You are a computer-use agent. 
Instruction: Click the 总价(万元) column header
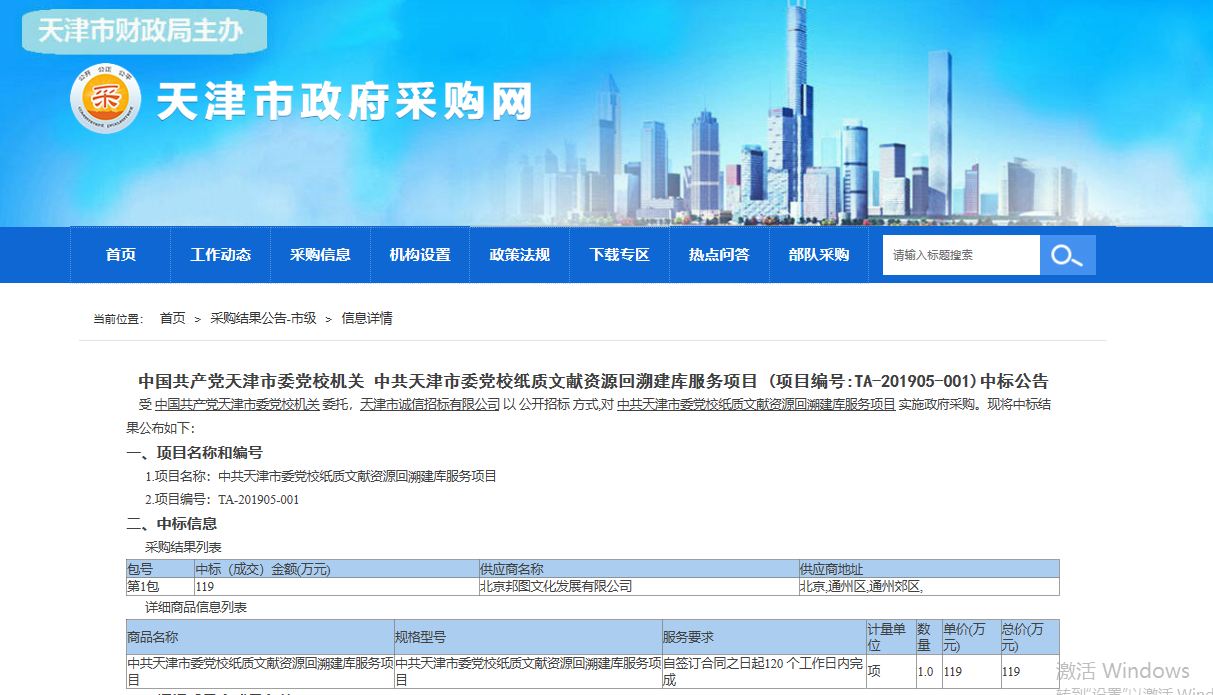tap(1029, 637)
